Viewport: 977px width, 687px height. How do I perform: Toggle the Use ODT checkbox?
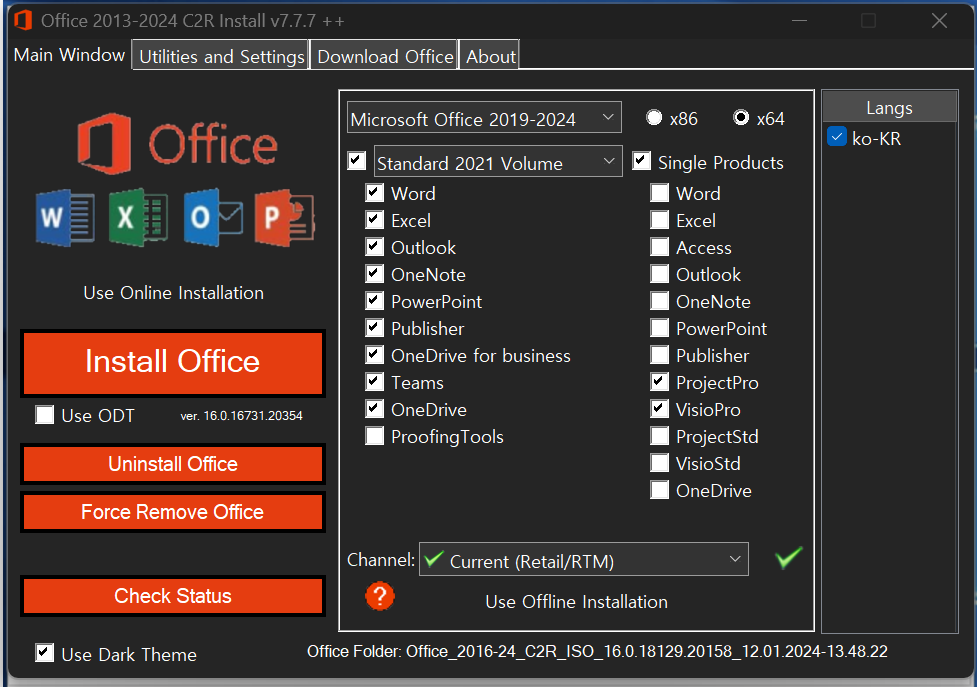click(x=45, y=415)
